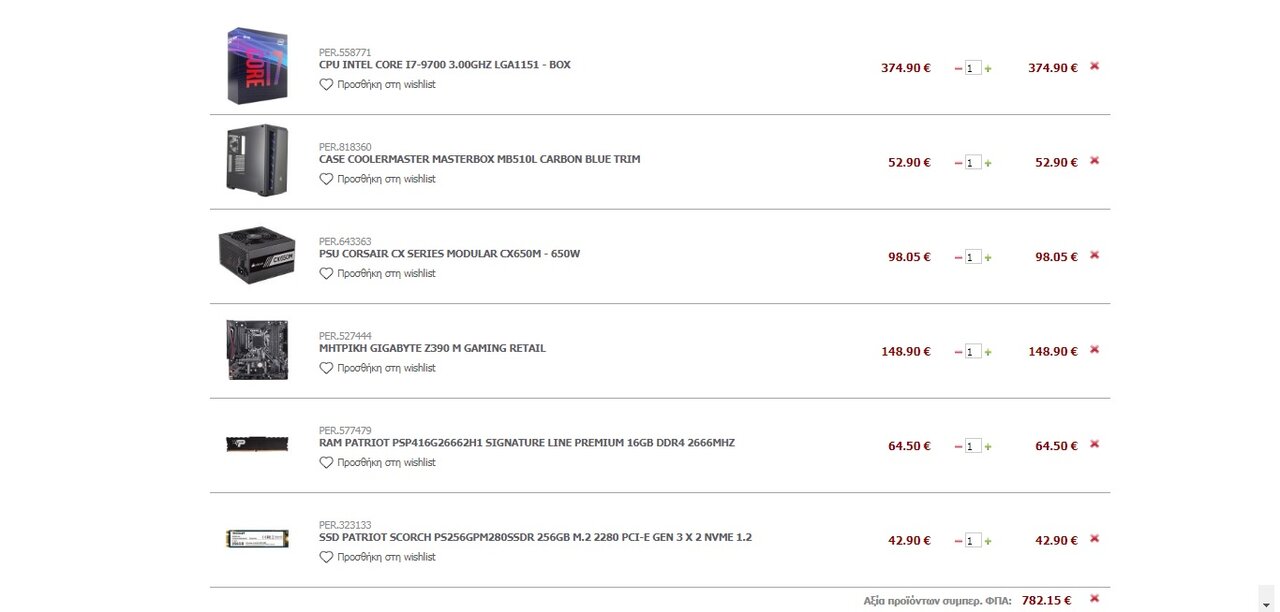Decrease quantity of Corsair CX650M PSU

coord(958,258)
